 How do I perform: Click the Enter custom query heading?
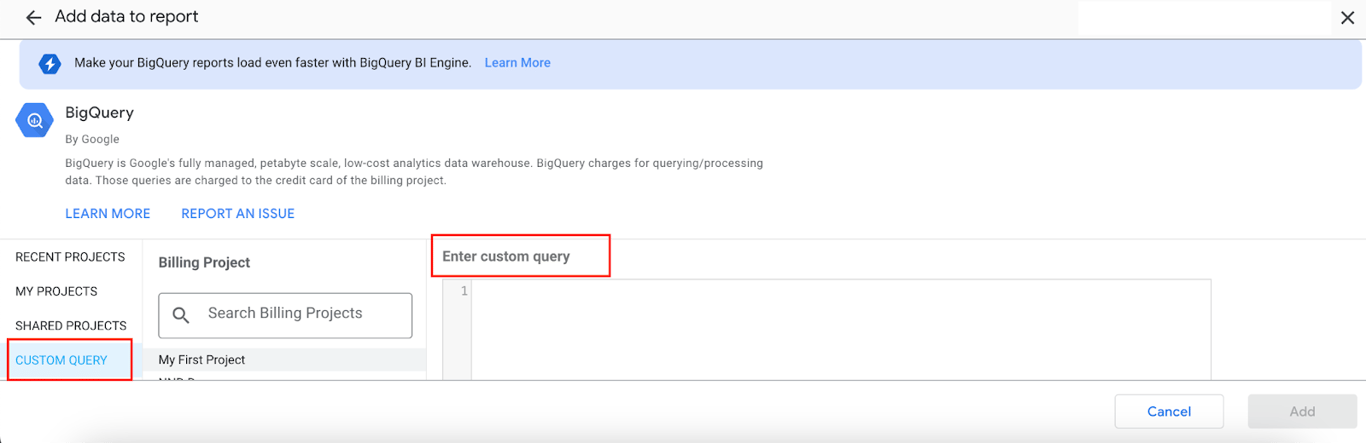[x=506, y=256]
